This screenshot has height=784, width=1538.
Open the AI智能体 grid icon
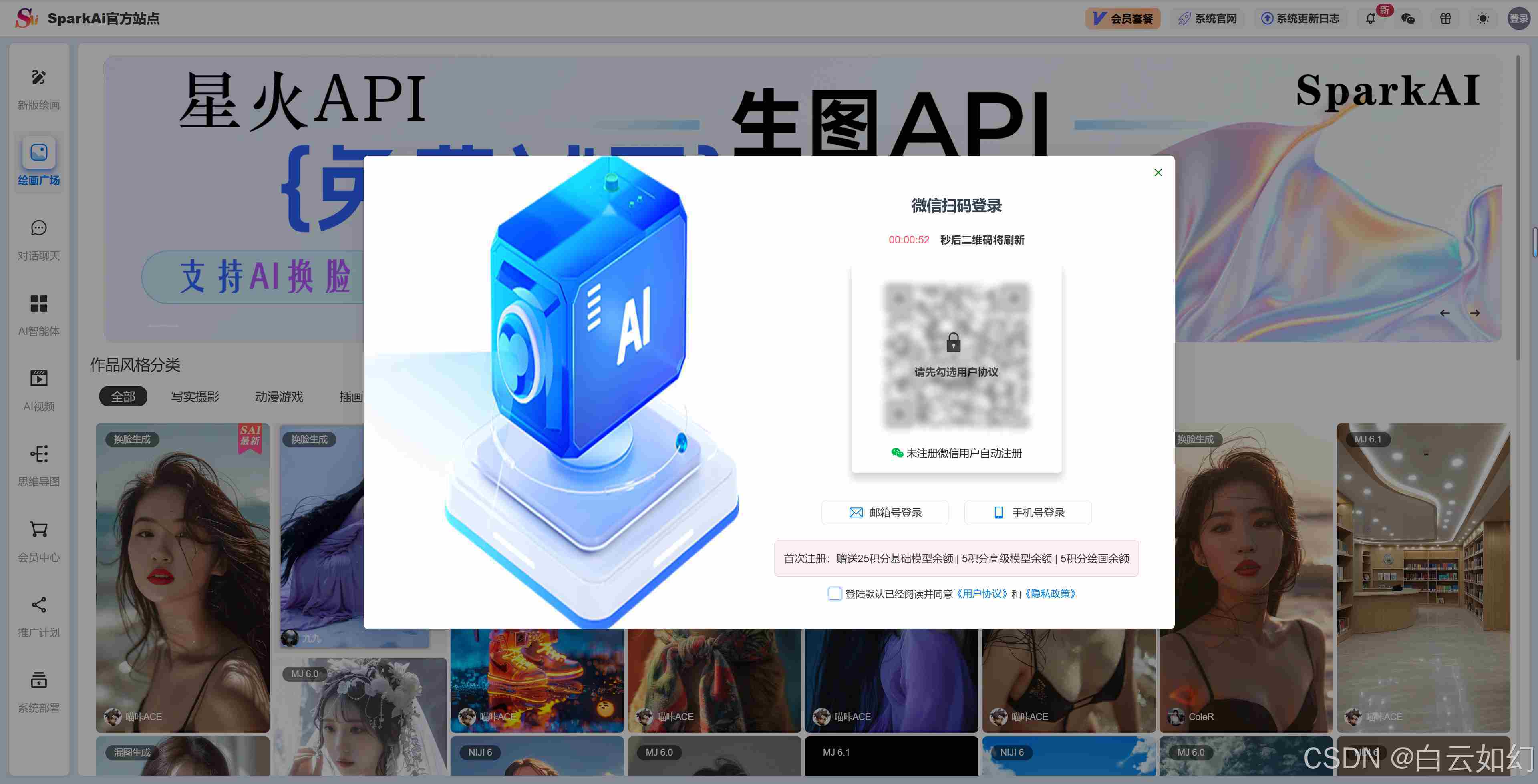pyautogui.click(x=39, y=304)
